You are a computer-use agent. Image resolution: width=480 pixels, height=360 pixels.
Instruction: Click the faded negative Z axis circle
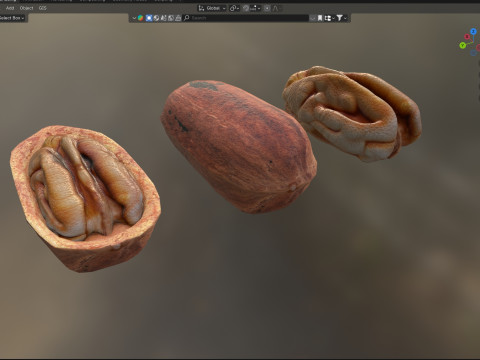tap(474, 53)
